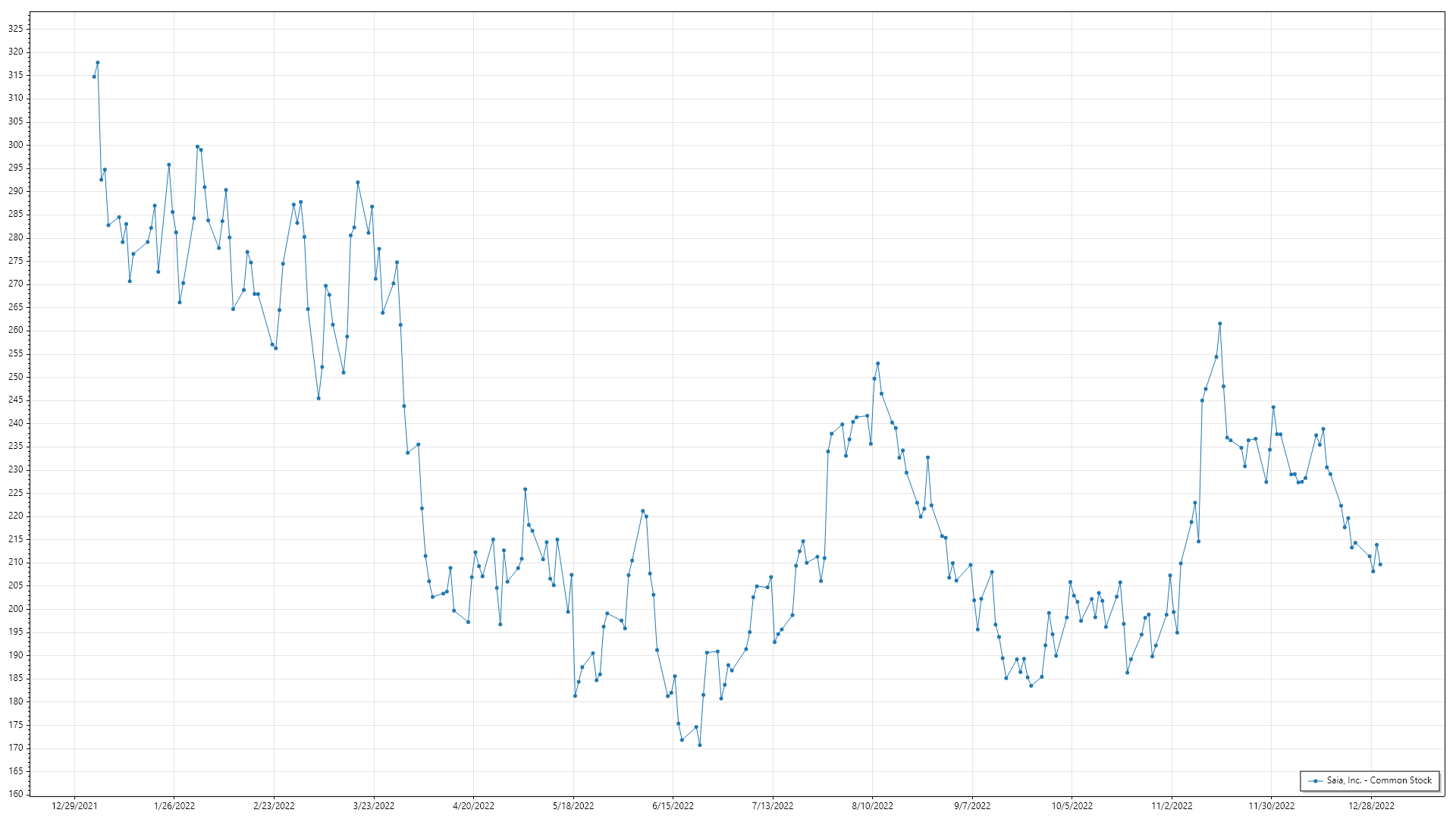Click the last data point of the series
The height and width of the screenshot is (819, 1456).
pyautogui.click(x=1380, y=564)
